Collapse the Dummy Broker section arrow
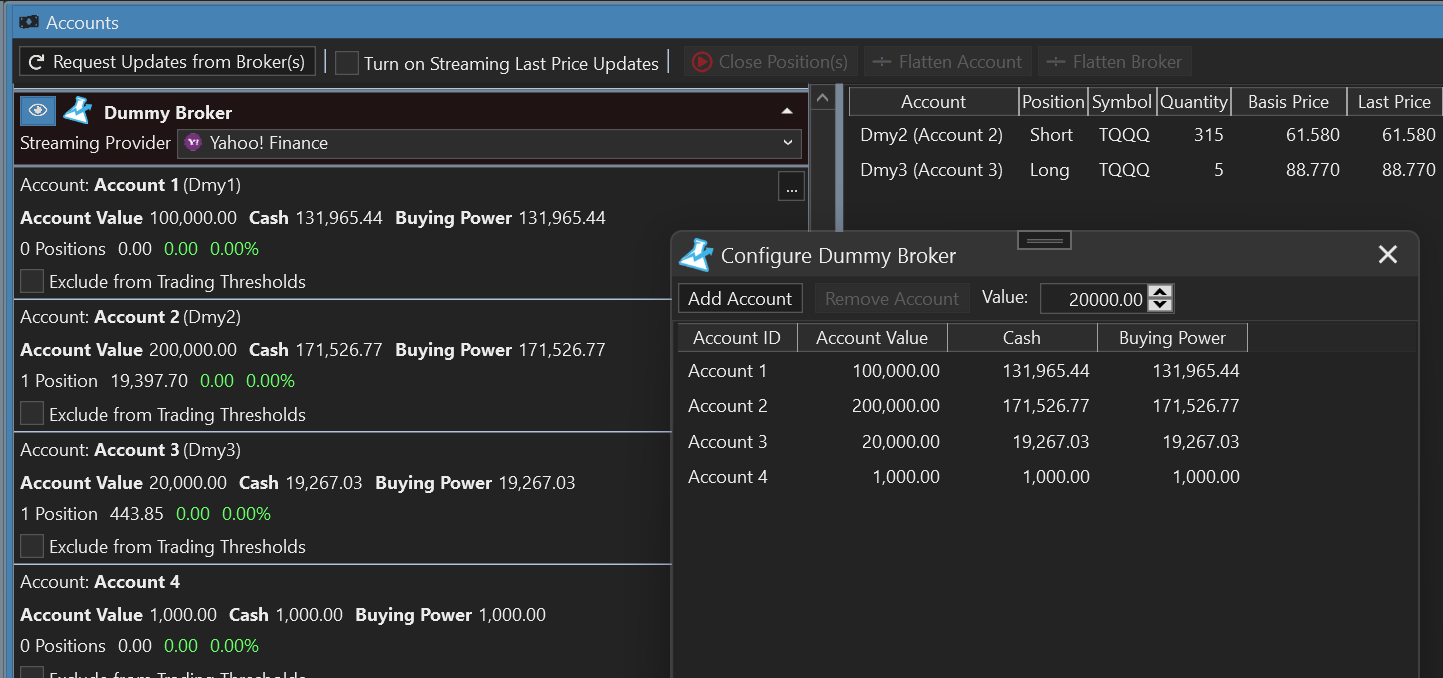This screenshot has width=1443, height=678. coord(787,112)
